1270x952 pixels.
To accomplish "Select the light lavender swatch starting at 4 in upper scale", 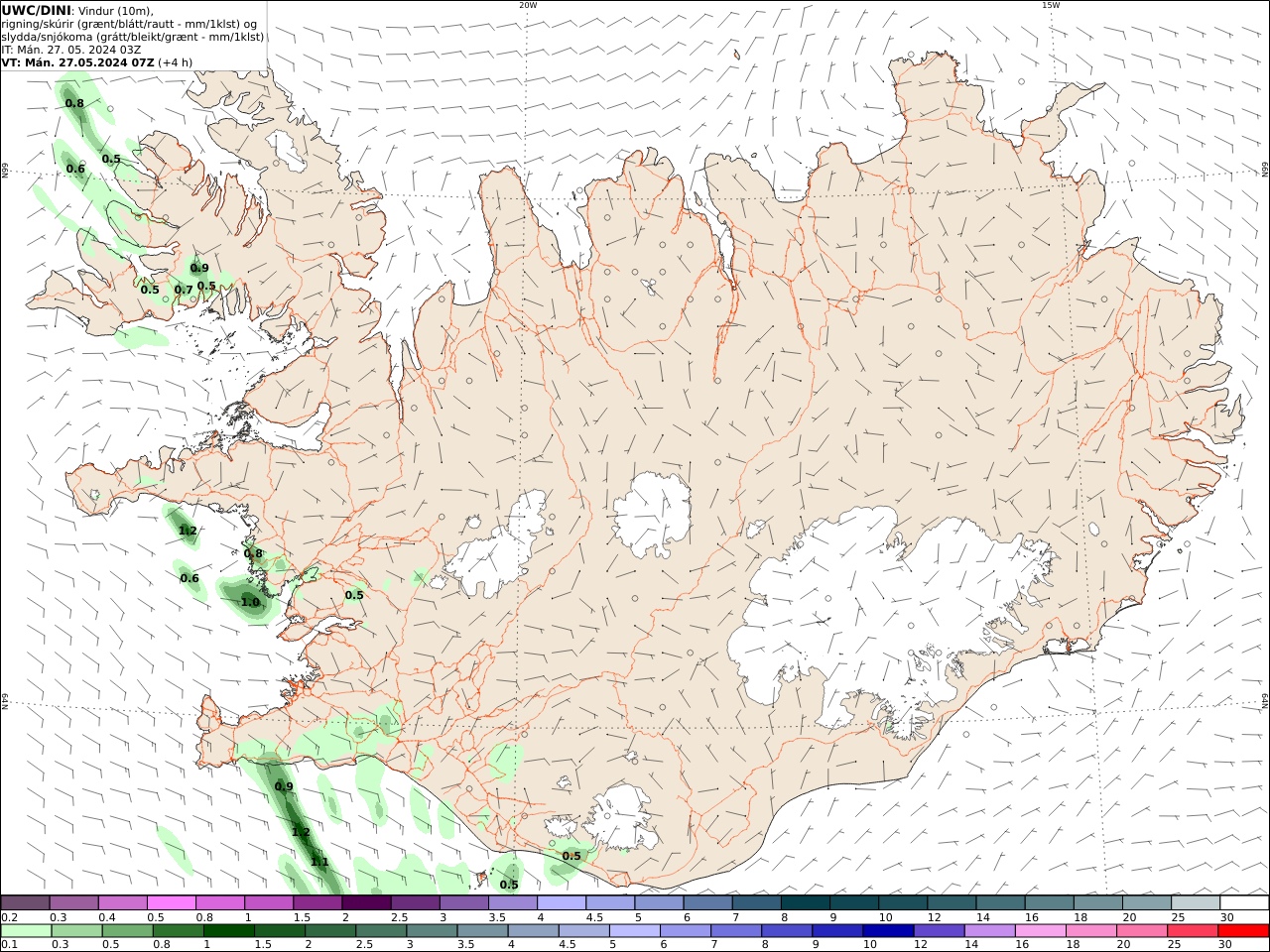I will (561, 902).
